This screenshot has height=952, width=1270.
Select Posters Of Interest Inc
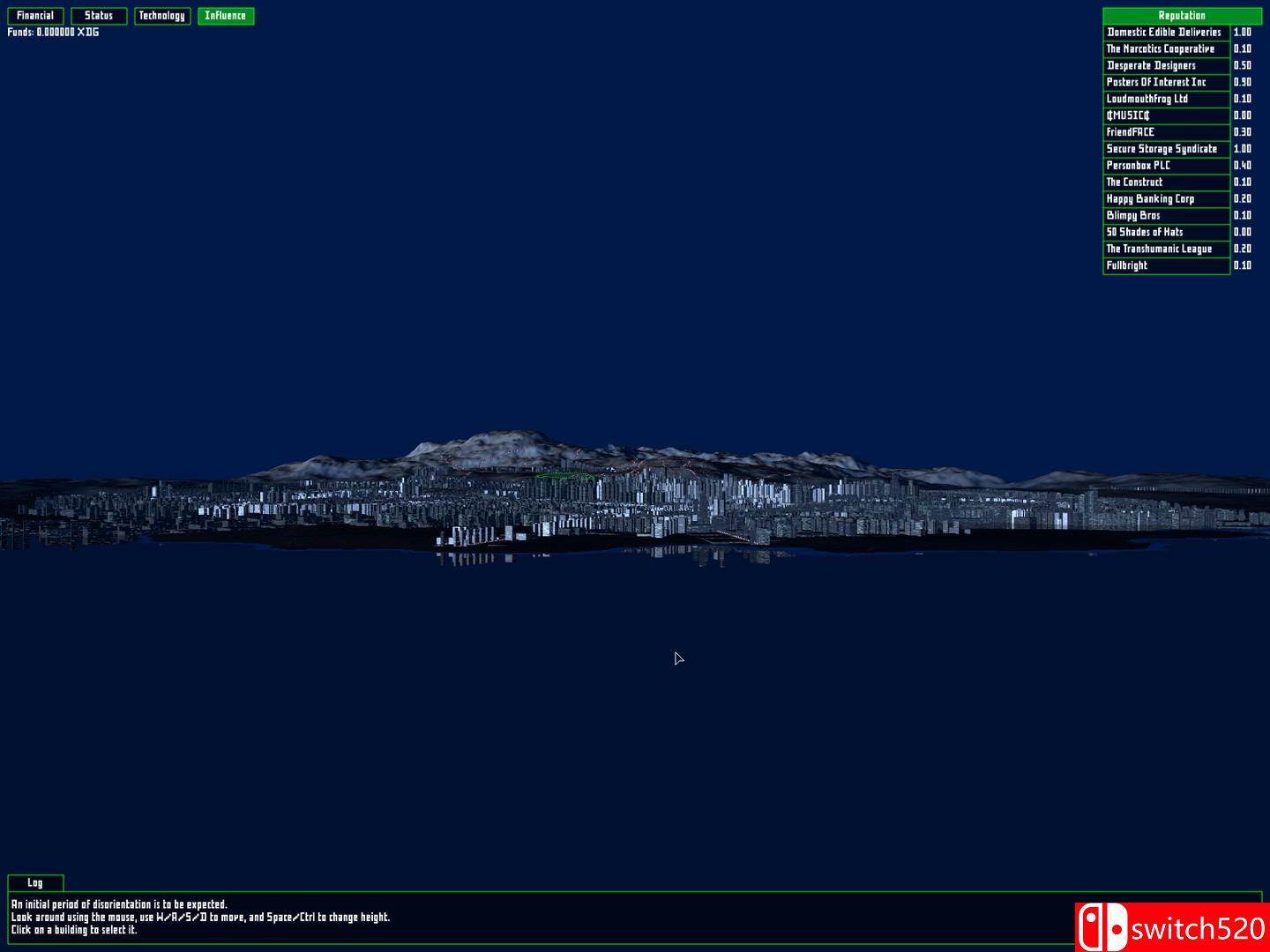pyautogui.click(x=1164, y=82)
